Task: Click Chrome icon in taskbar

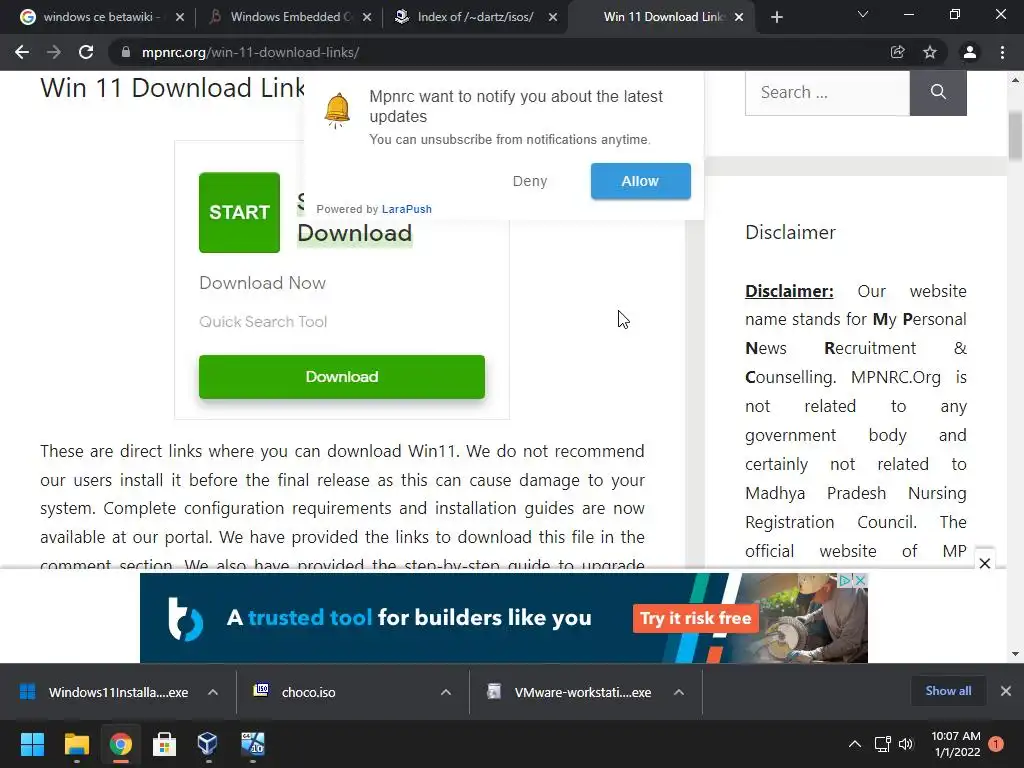Action: (120, 744)
